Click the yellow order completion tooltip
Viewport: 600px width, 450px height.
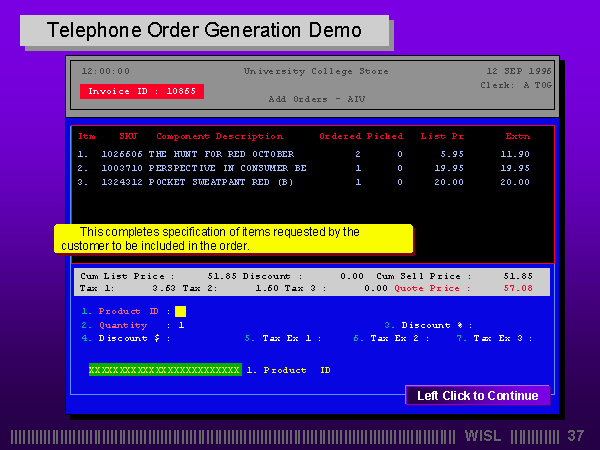[232, 238]
